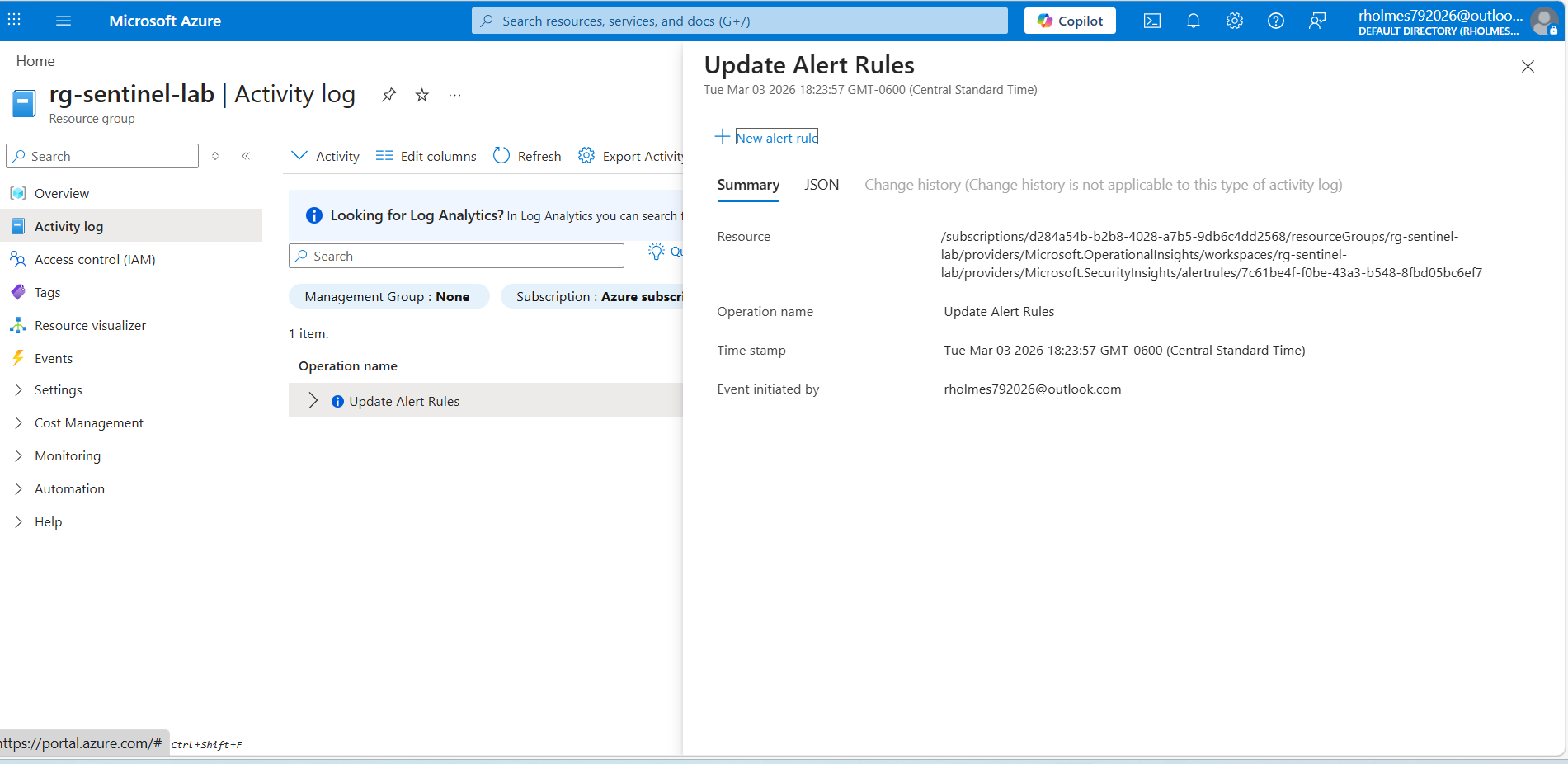Click the lightbulb Quick Insights icon

pos(657,252)
